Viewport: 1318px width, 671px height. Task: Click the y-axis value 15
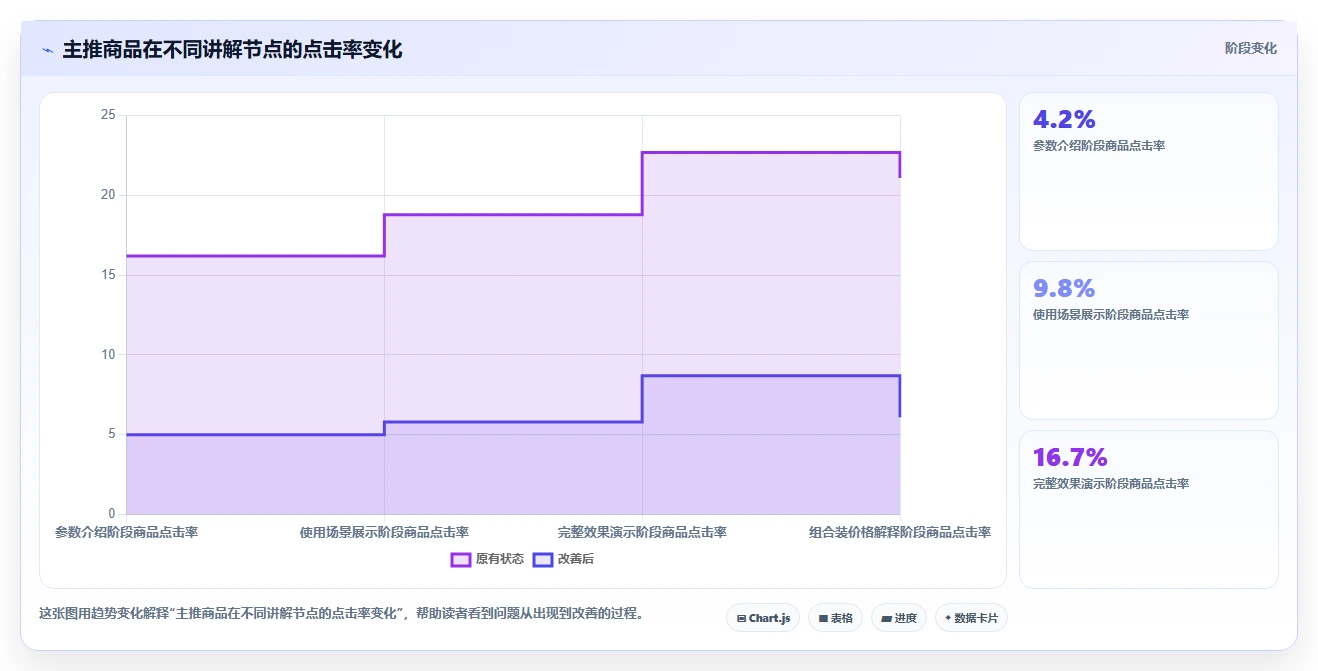108,275
